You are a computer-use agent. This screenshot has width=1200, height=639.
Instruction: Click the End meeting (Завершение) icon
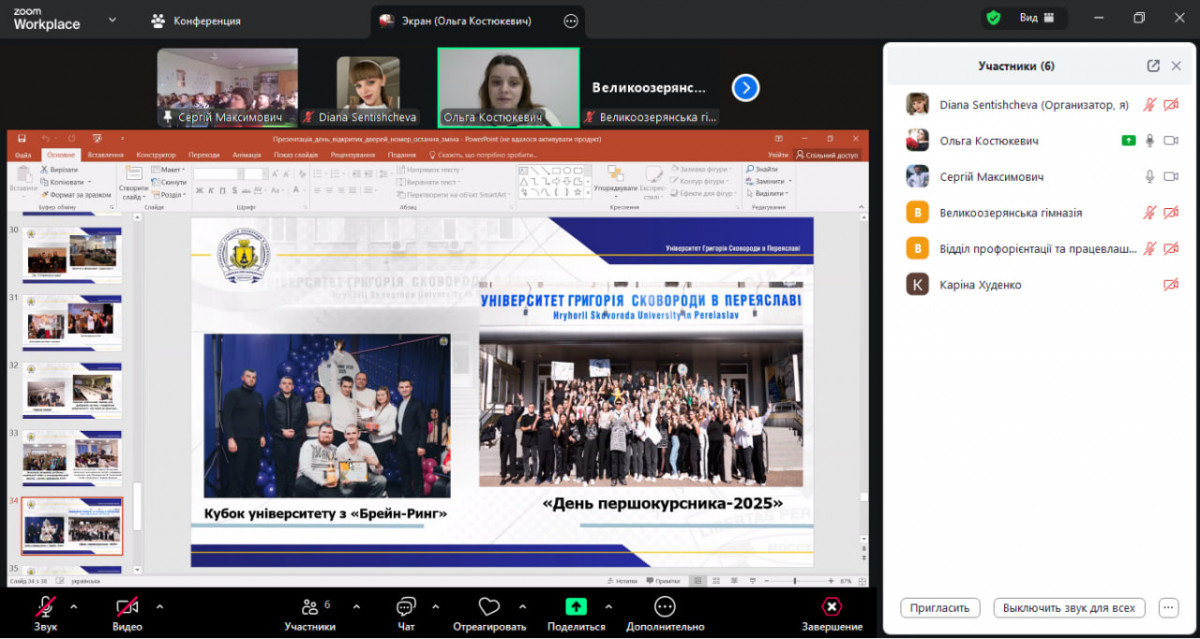832,606
